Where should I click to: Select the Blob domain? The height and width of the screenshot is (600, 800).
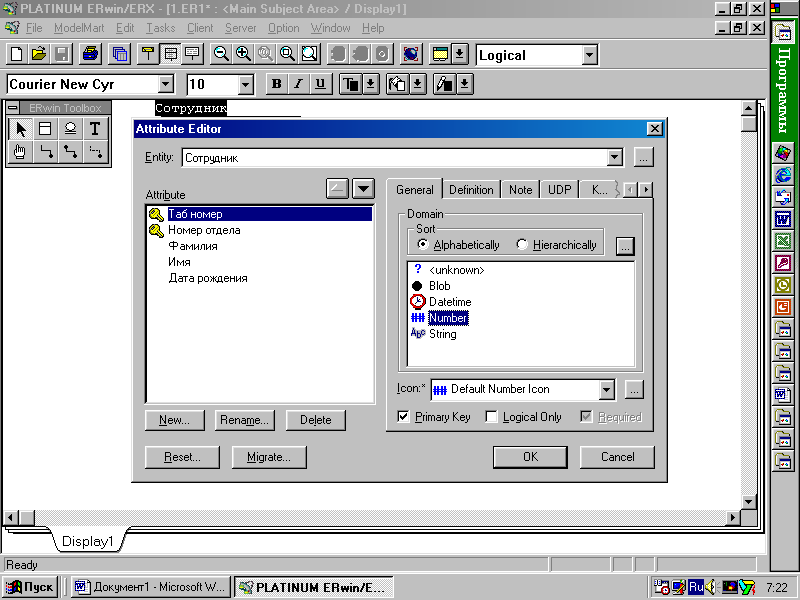click(439, 286)
